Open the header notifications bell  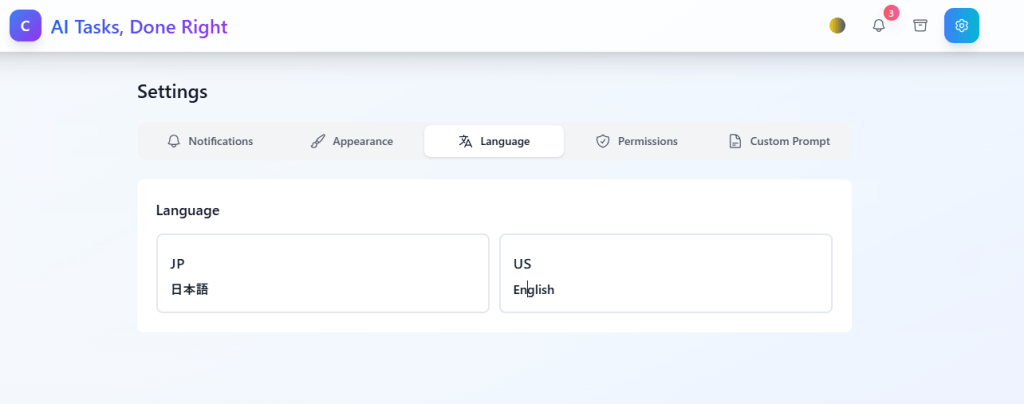tap(879, 25)
